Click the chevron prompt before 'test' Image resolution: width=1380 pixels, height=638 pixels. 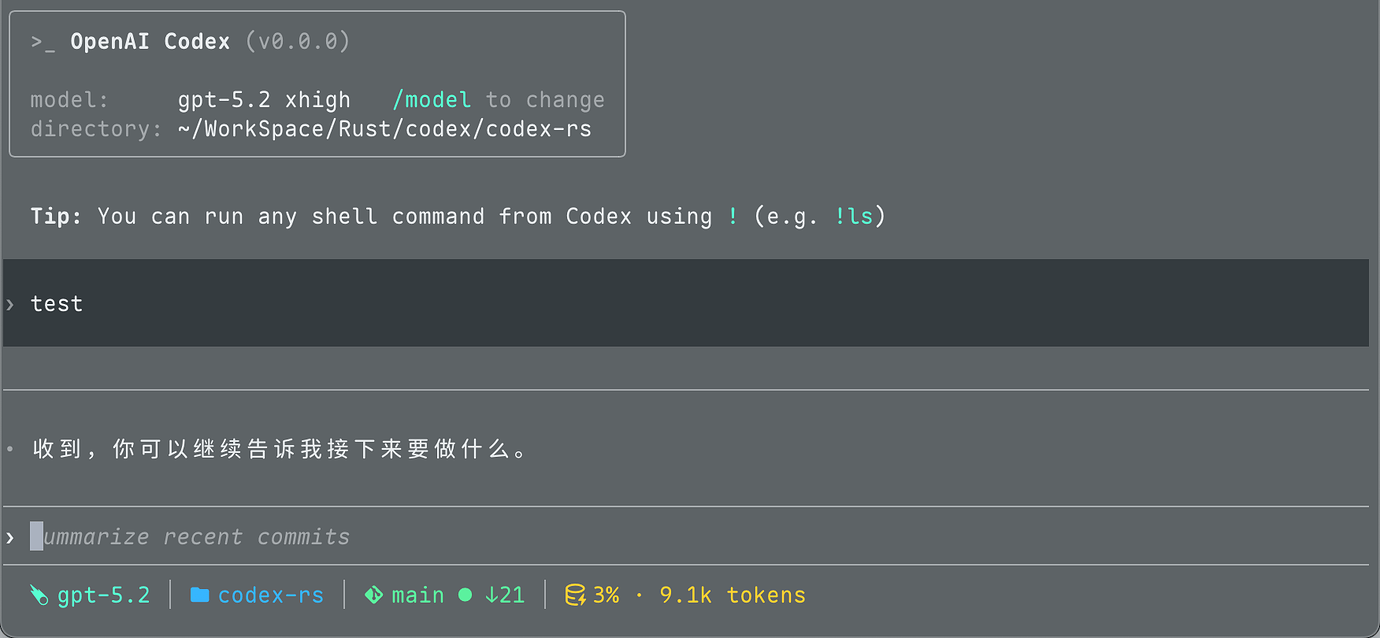coord(10,304)
